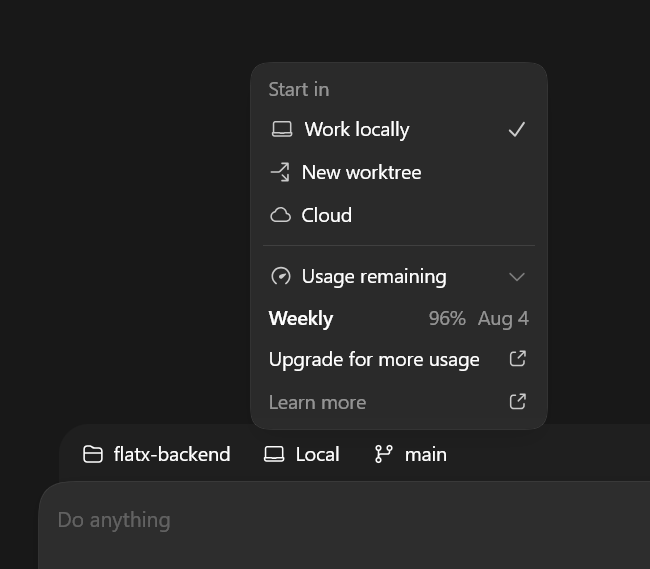Click the Aug 4 reset date
The image size is (650, 569).
[x=503, y=318]
